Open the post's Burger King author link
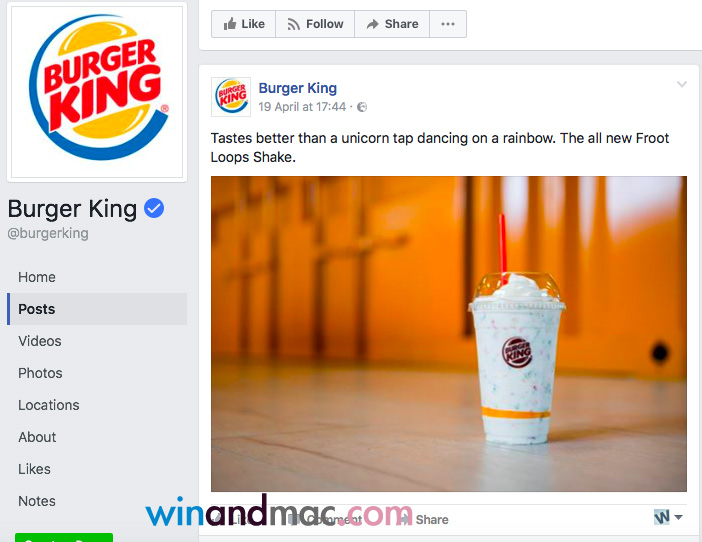Screen dimensions: 702x542 (x=298, y=88)
